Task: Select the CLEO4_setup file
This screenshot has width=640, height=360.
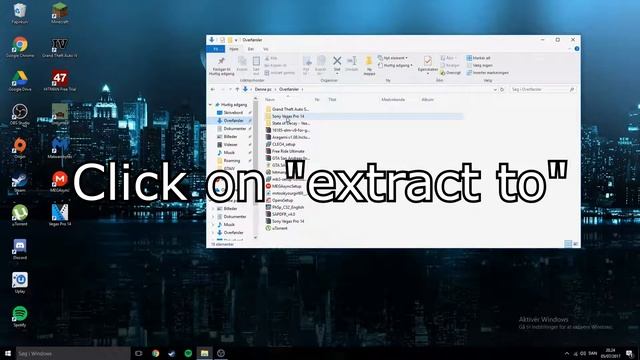Action: click(x=280, y=144)
